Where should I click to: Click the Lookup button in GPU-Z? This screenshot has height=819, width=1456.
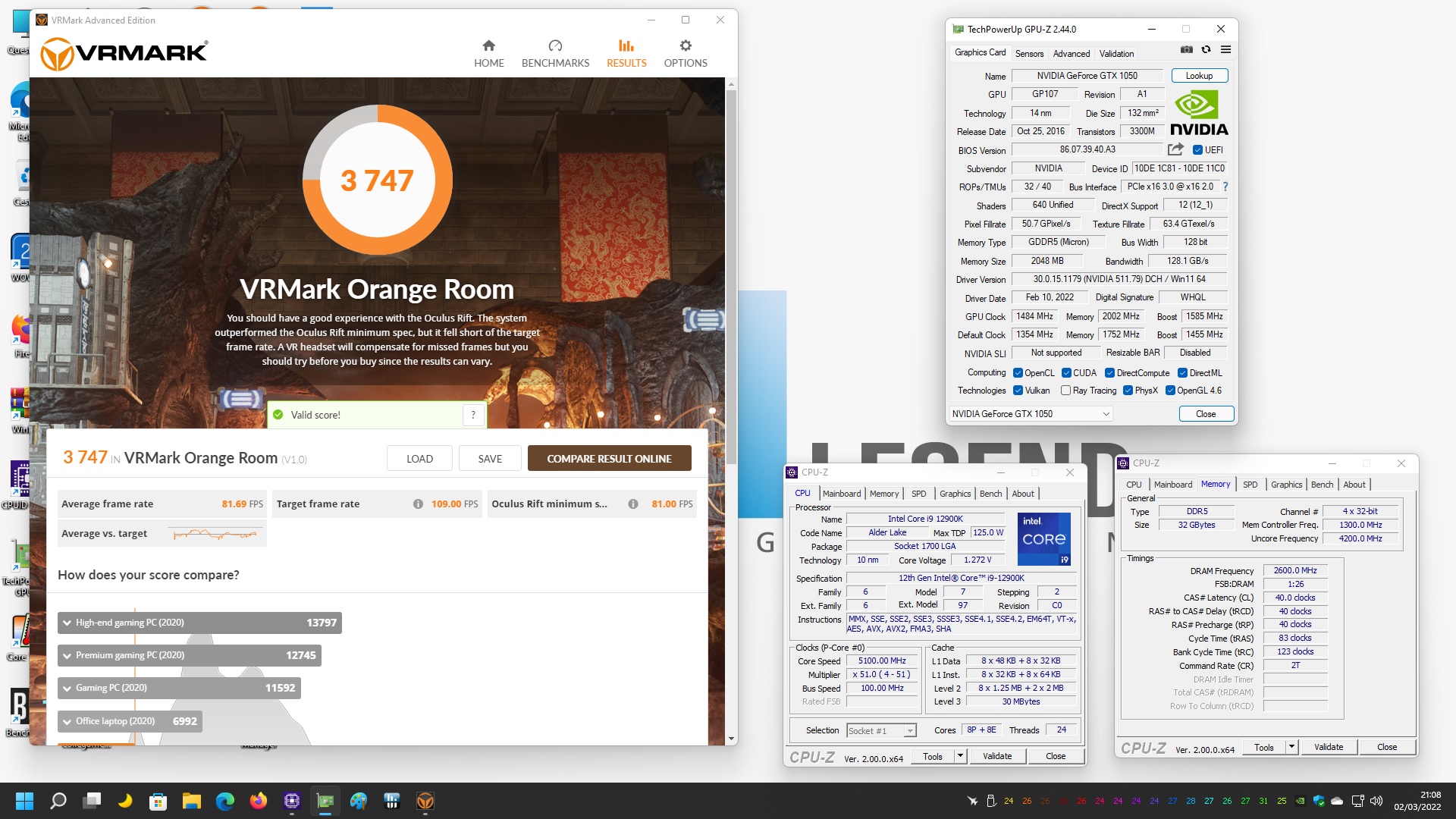(1199, 76)
